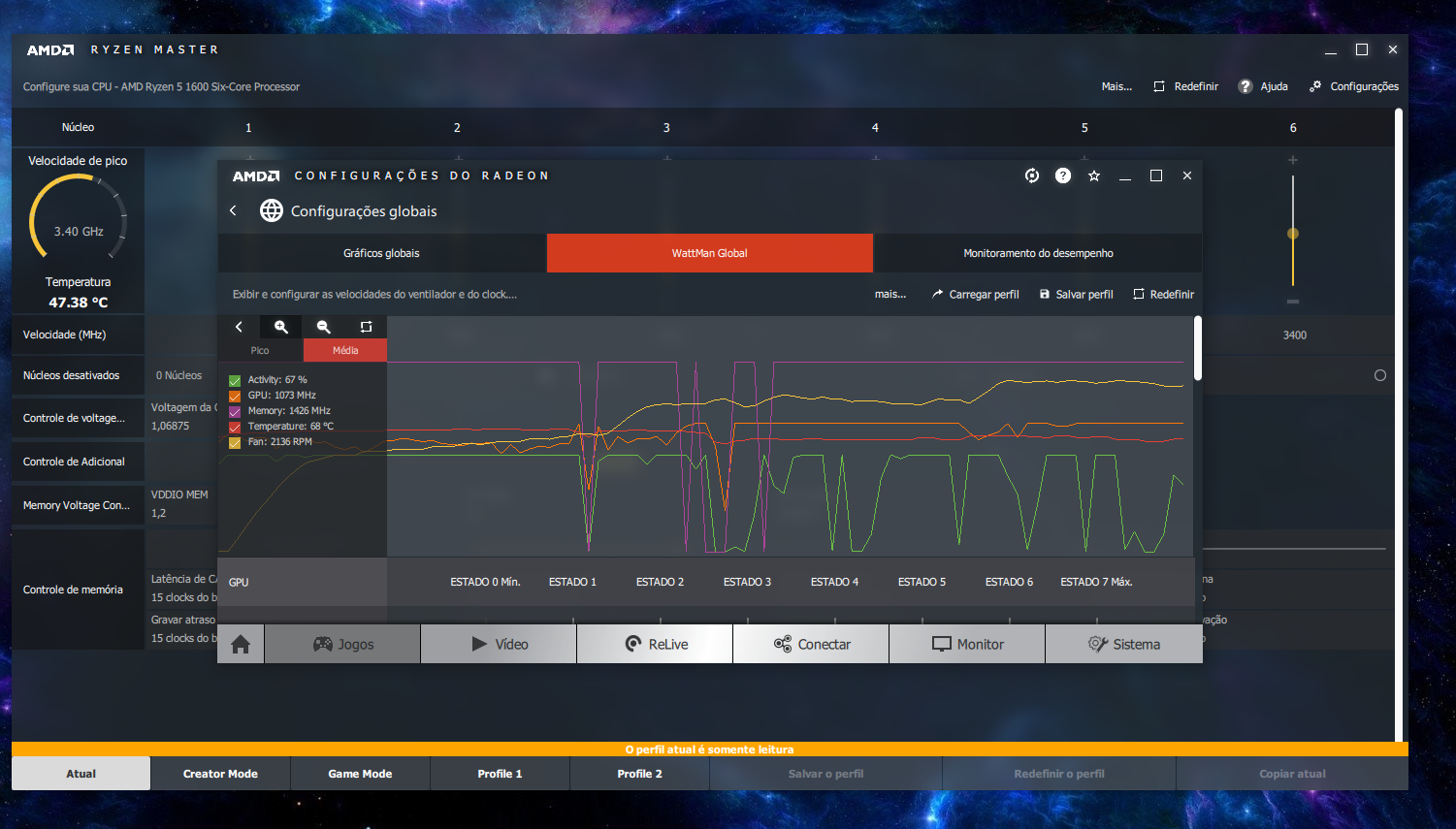Click Ryzen Master vertical scrollbar
The width and height of the screenshot is (1456, 829).
(1399, 427)
